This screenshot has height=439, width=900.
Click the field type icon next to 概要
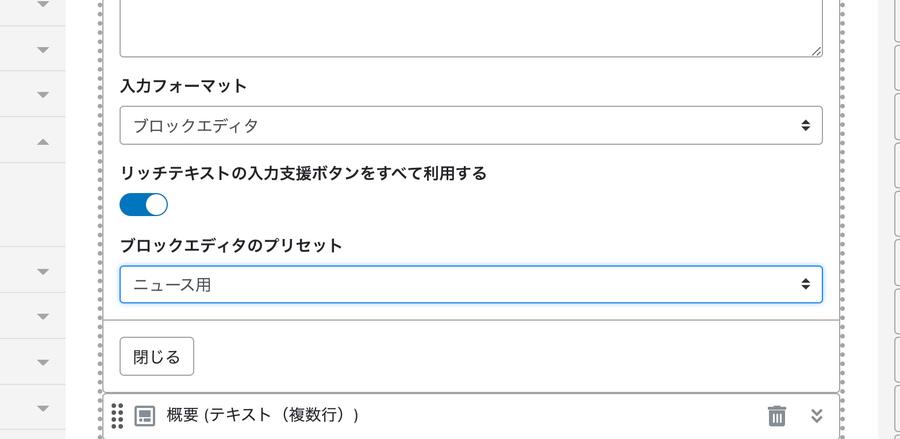pyautogui.click(x=145, y=416)
